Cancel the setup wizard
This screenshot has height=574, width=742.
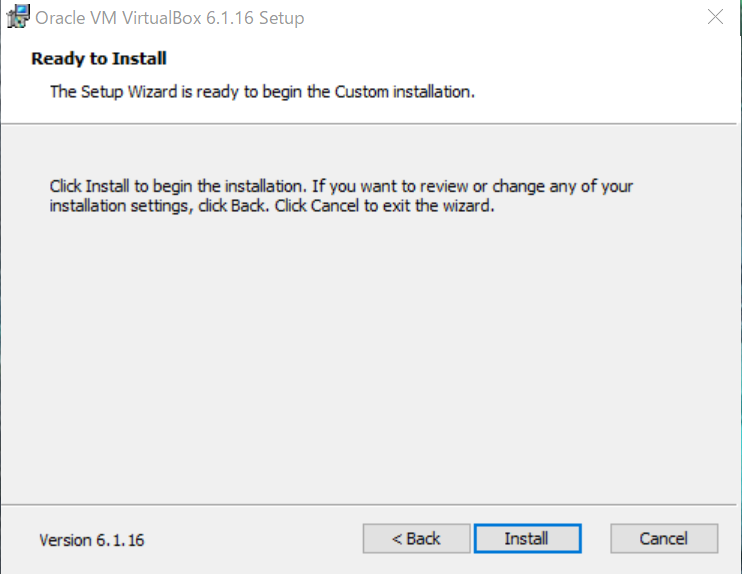[x=663, y=538]
